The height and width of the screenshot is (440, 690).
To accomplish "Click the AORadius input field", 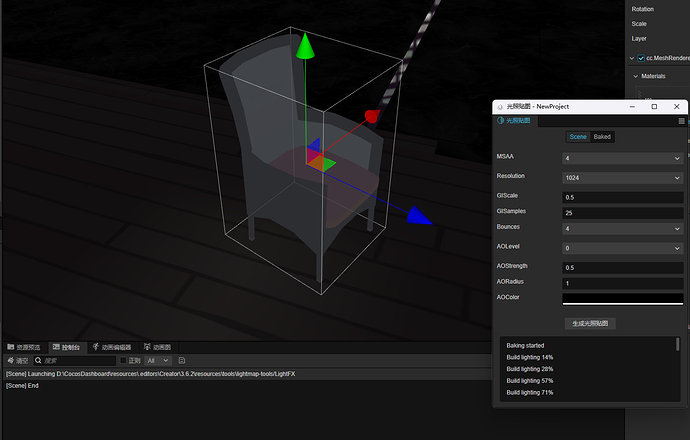I will (x=623, y=283).
